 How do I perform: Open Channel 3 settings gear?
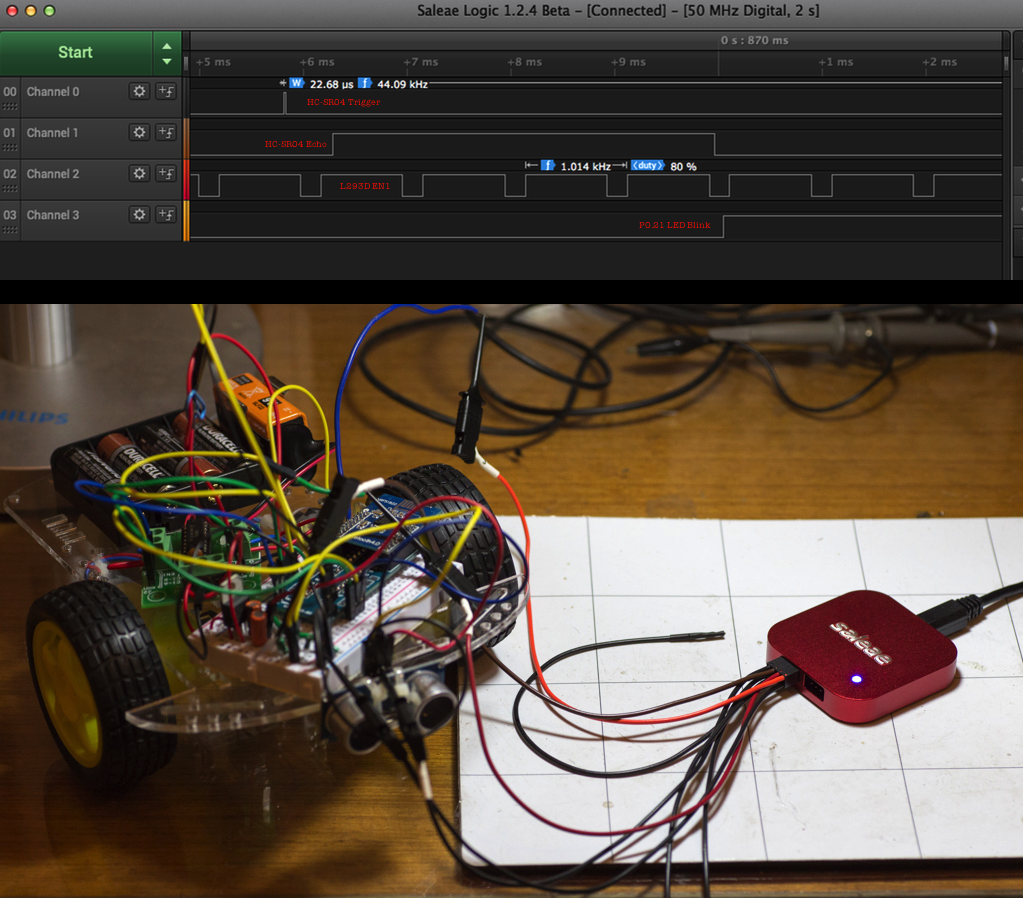[139, 214]
